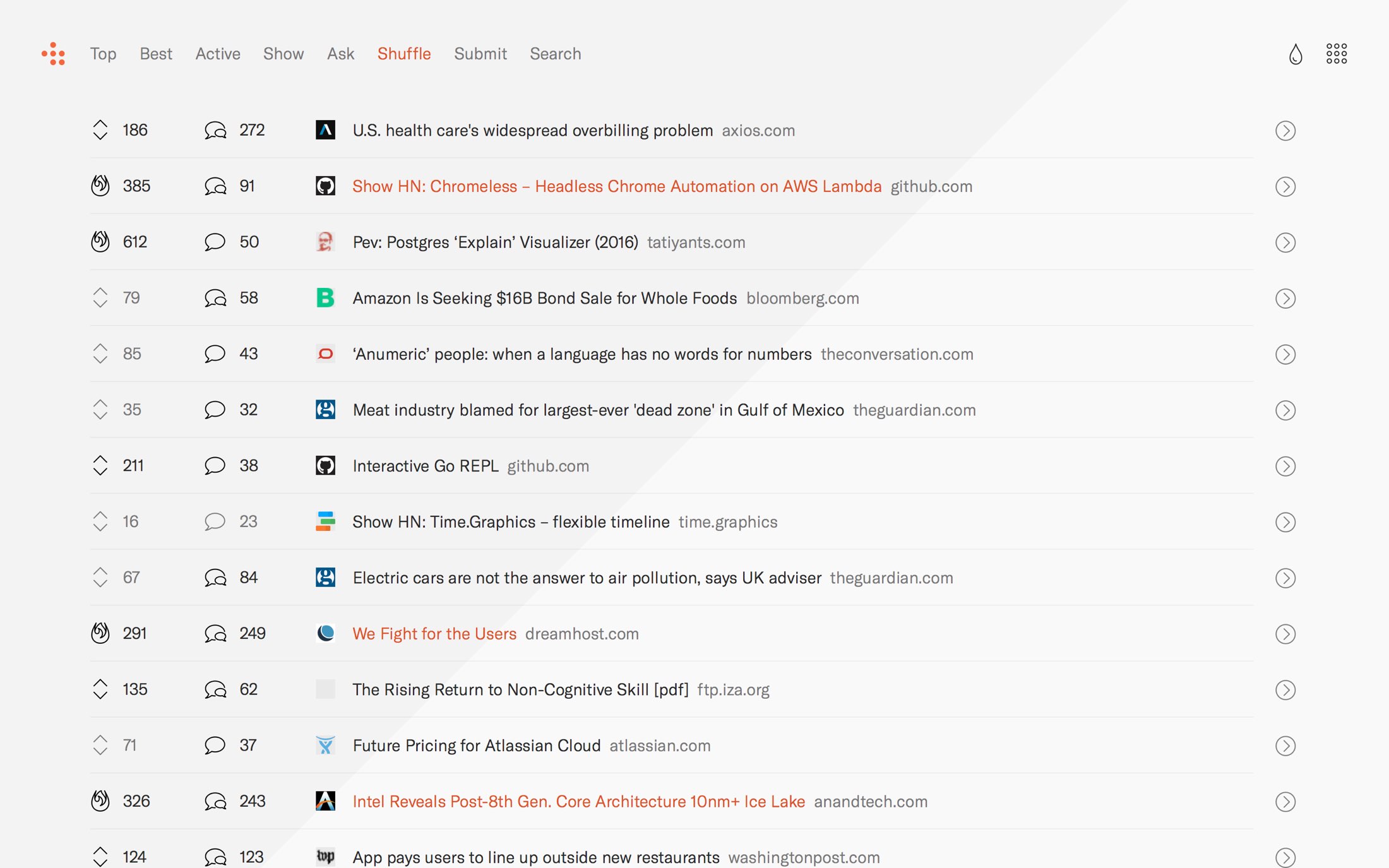Screen dimensions: 1389x868
Task: Expand arrow for the Time.Graphics story
Action: 1285,522
